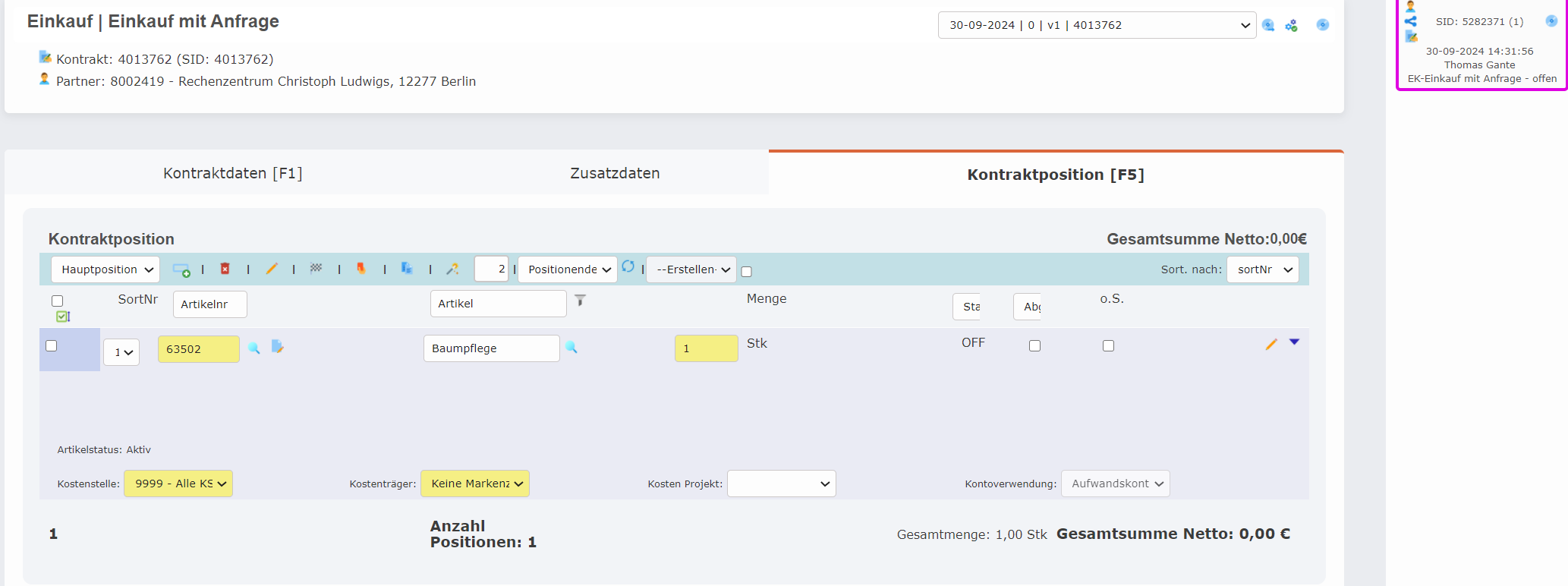Click the add new position icon with green plus
This screenshot has width=1568, height=586.
[x=181, y=269]
